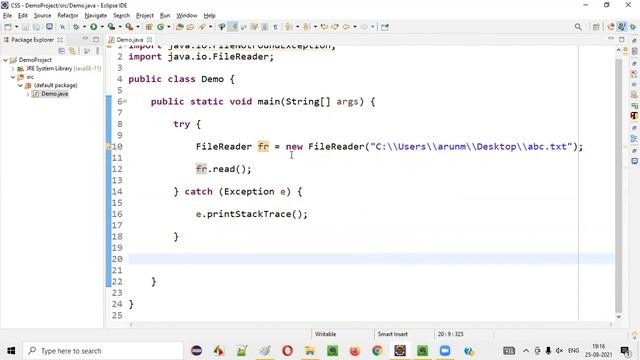Image resolution: width=640 pixels, height=360 pixels.
Task: Open Debug configurations dropdown arrow
Action: [x=84, y=27]
